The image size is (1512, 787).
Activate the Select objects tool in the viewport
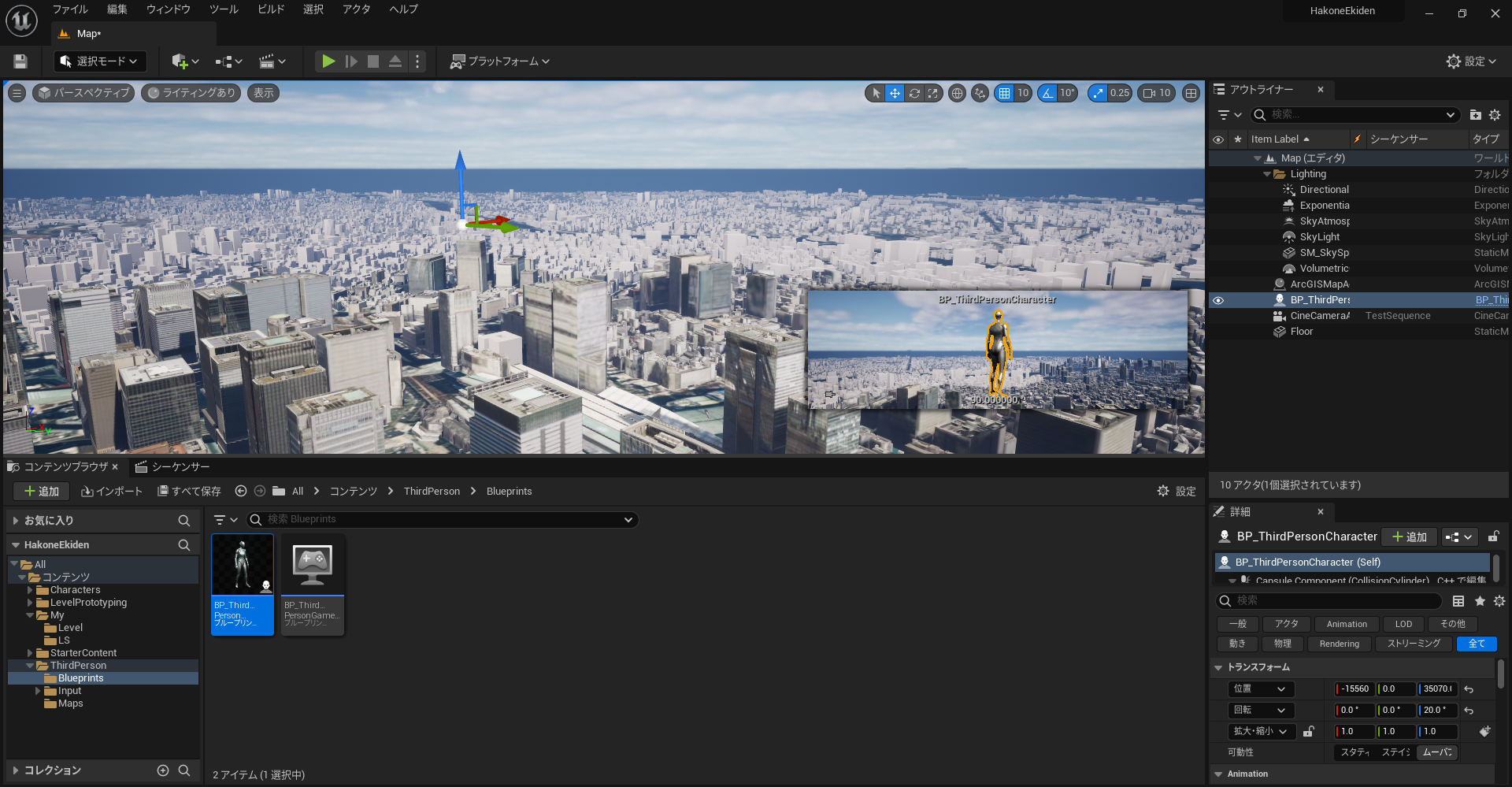pos(876,93)
